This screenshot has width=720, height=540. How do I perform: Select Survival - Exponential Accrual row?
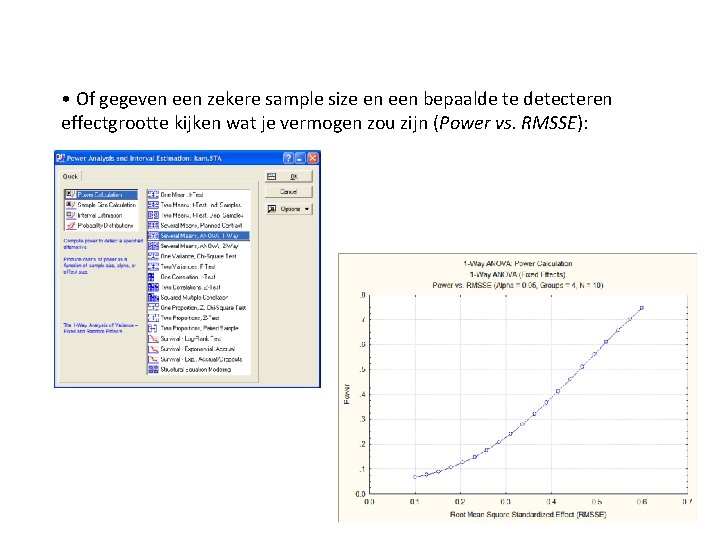click(x=198, y=349)
